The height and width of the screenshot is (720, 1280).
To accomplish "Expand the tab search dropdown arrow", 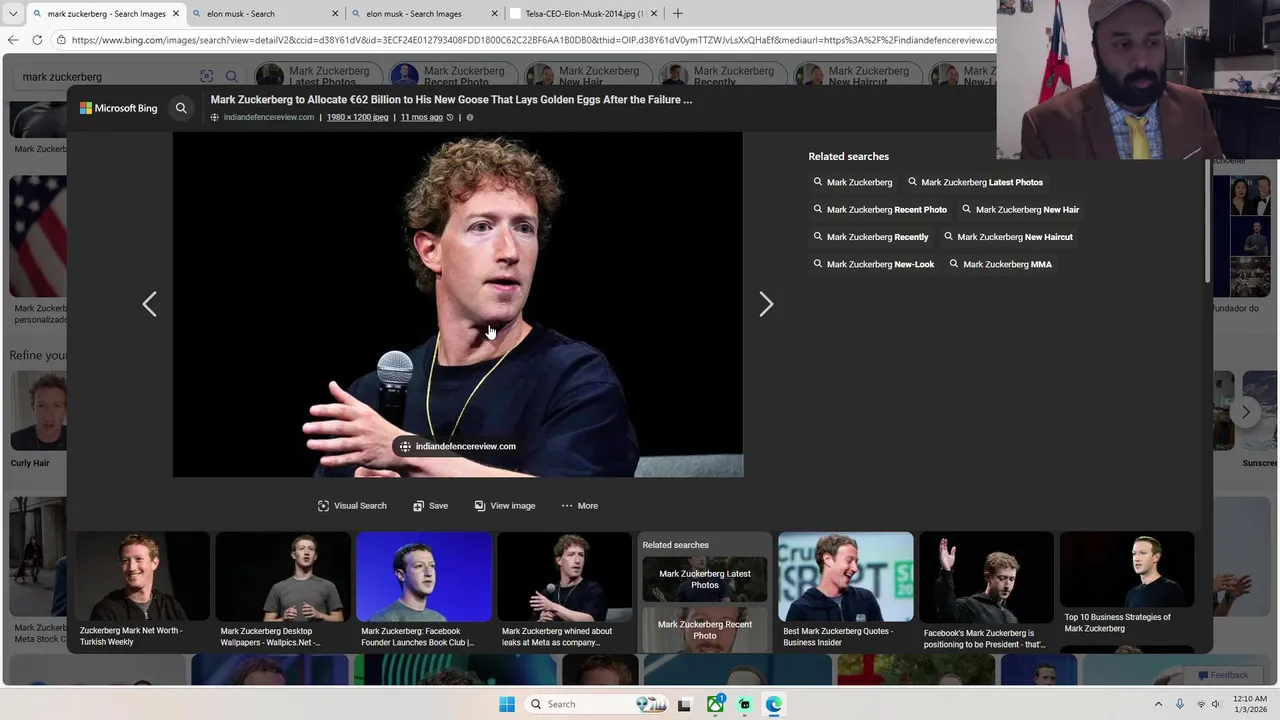I will coord(13,14).
